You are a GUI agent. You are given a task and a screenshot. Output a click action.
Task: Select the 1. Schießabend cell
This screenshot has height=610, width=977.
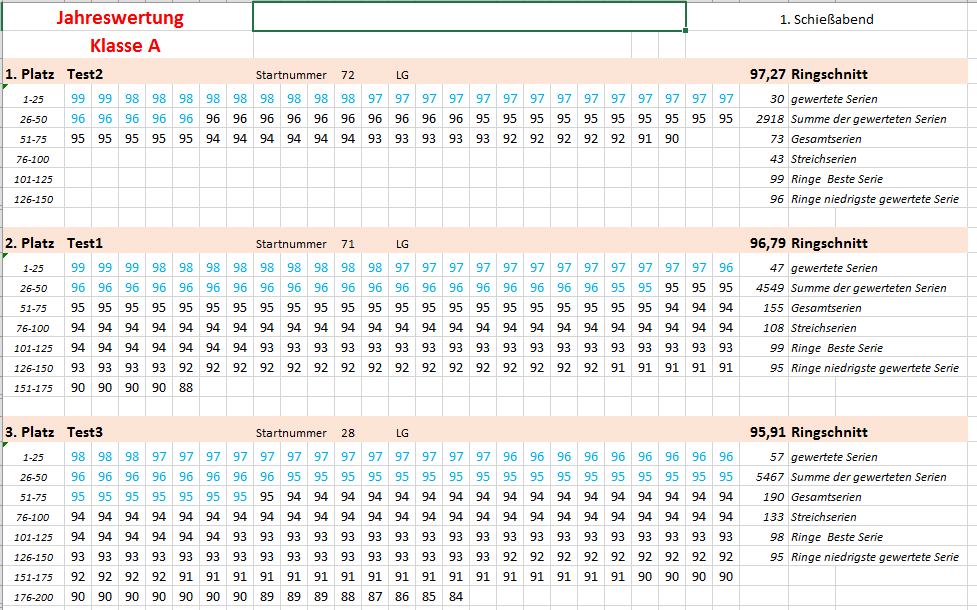click(826, 19)
